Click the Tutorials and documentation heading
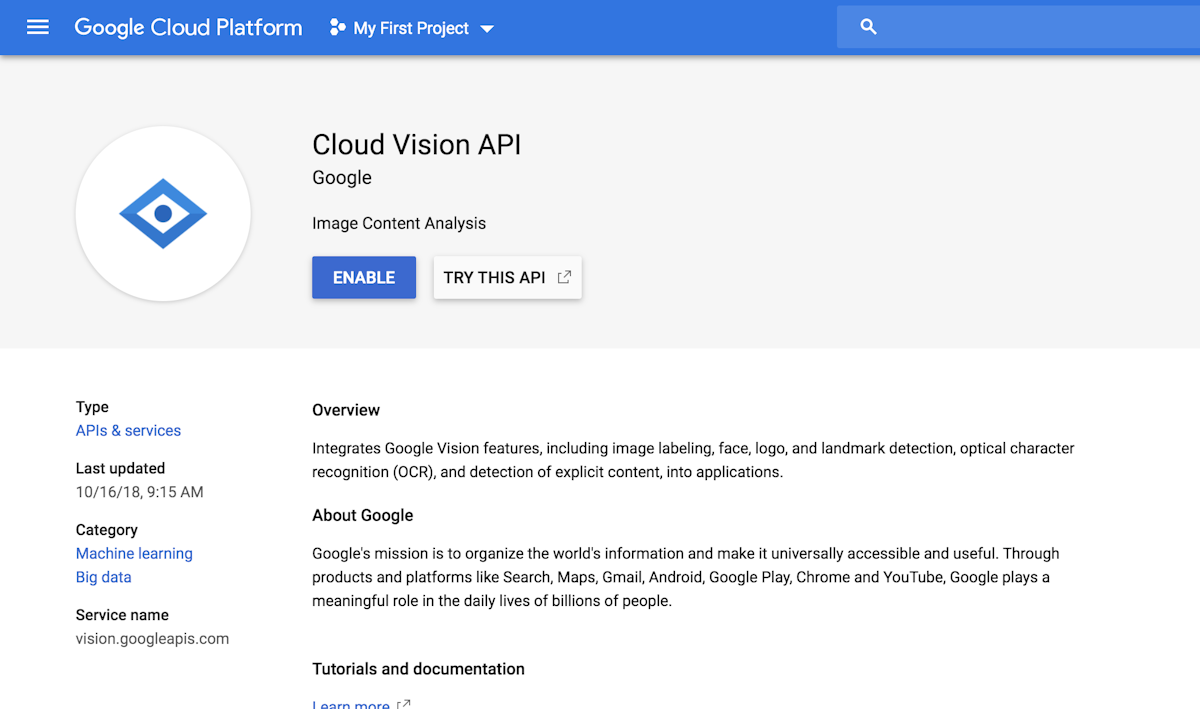Screen dimensions: 1200x709 pyautogui.click(x=418, y=669)
